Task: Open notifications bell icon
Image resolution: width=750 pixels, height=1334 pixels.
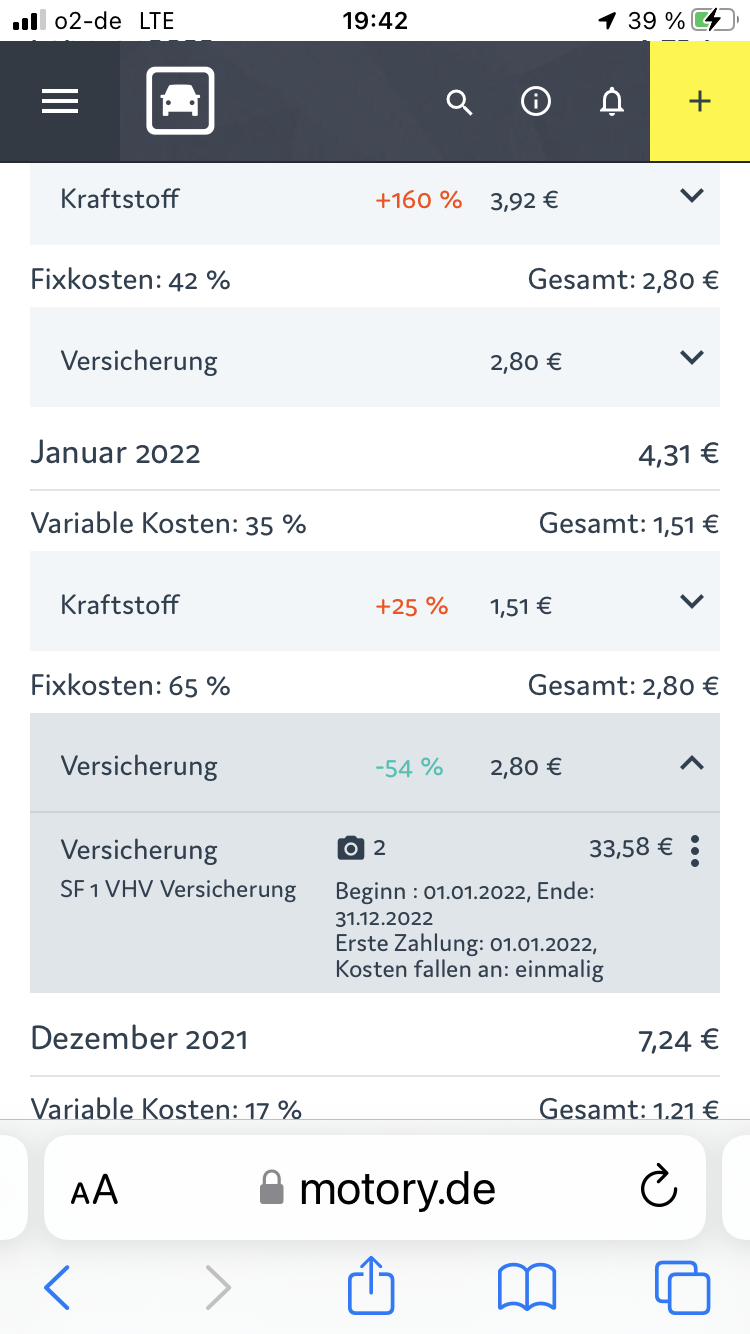Action: coord(611,102)
